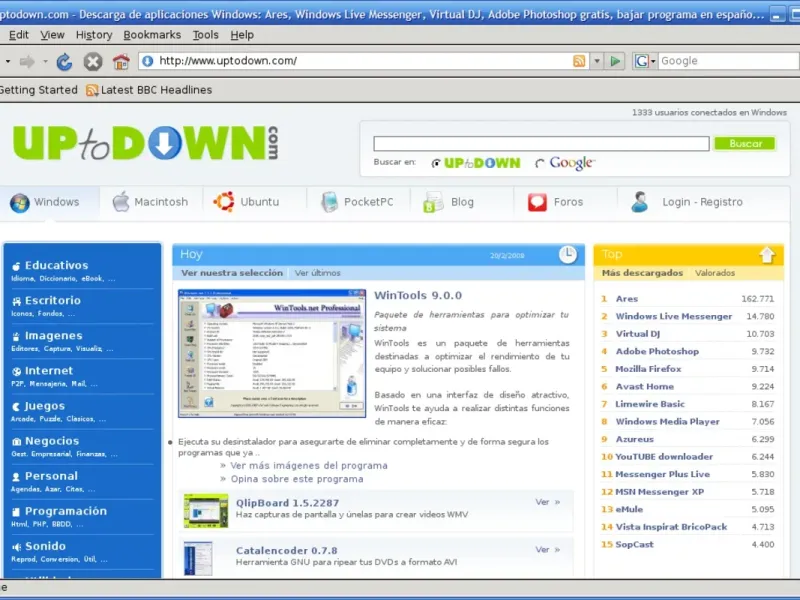The width and height of the screenshot is (800, 600).
Task: Click the PocketPC device icon
Action: coord(330,202)
